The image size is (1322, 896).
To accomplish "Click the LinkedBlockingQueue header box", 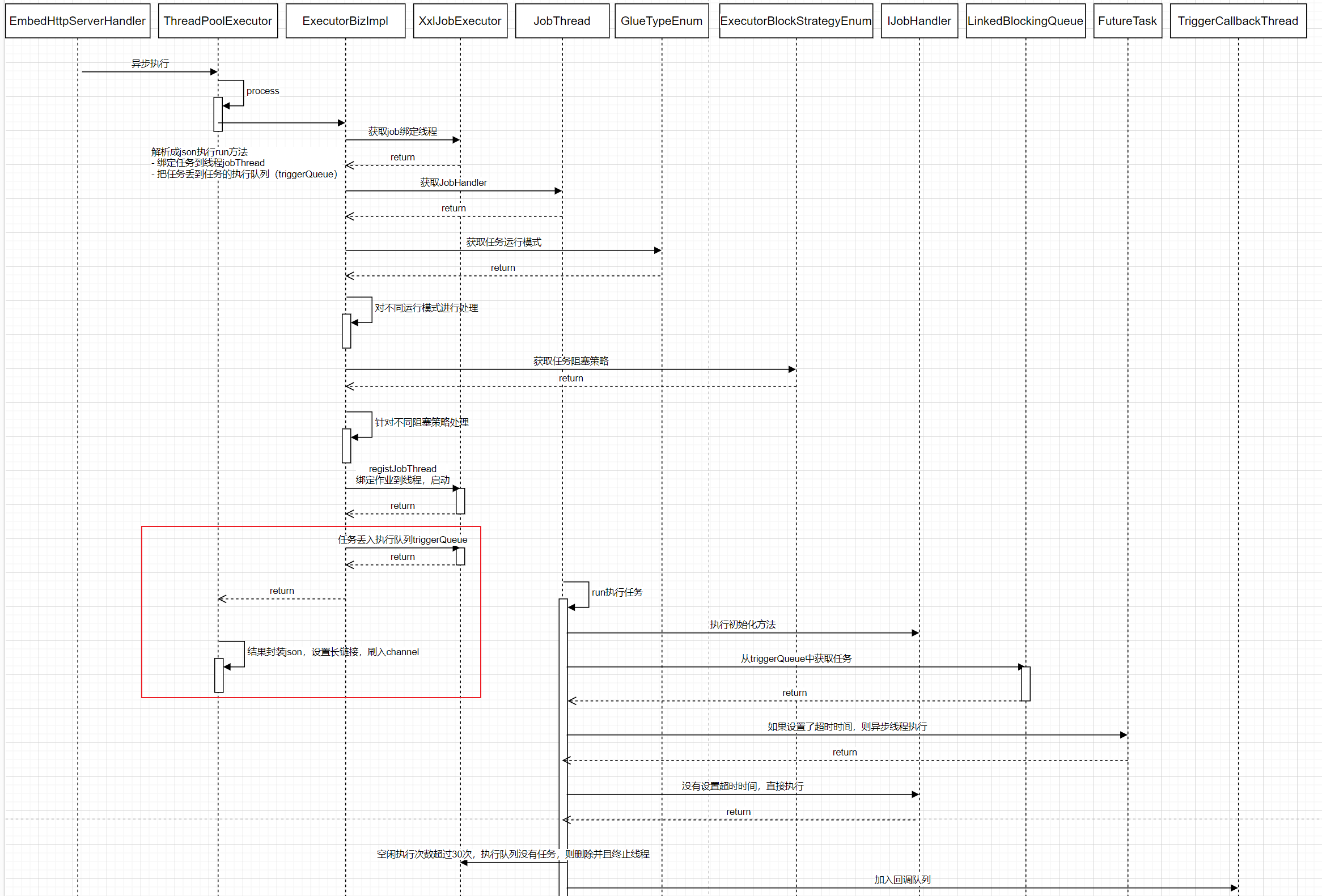I will (x=1026, y=21).
